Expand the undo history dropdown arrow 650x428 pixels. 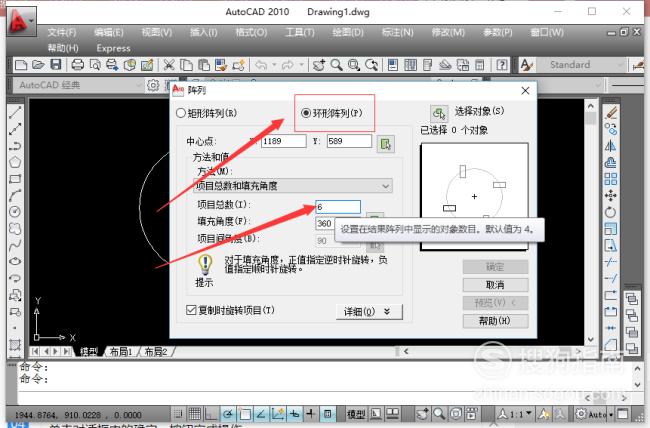pos(274,65)
